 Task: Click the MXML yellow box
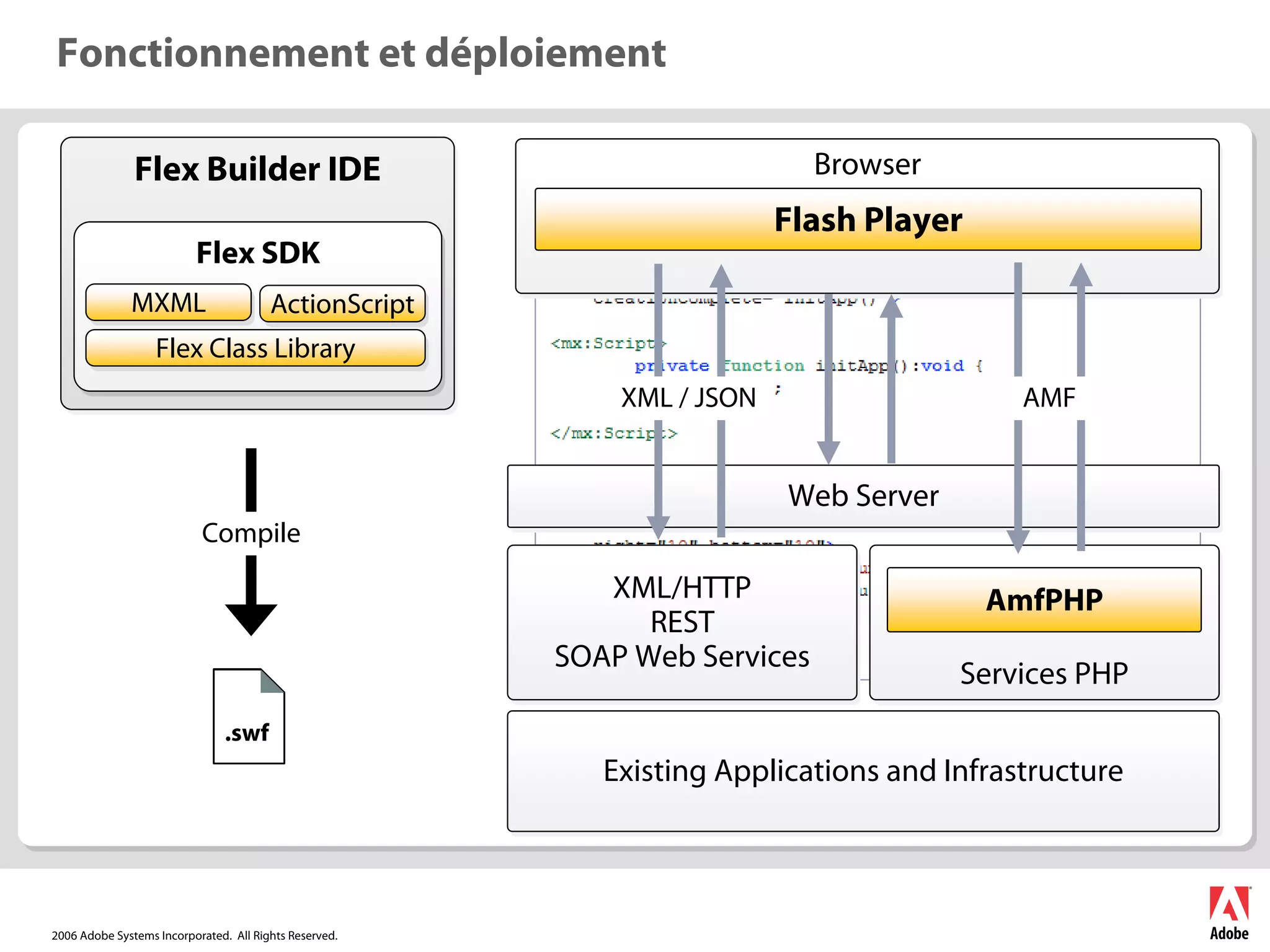pyautogui.click(x=169, y=303)
